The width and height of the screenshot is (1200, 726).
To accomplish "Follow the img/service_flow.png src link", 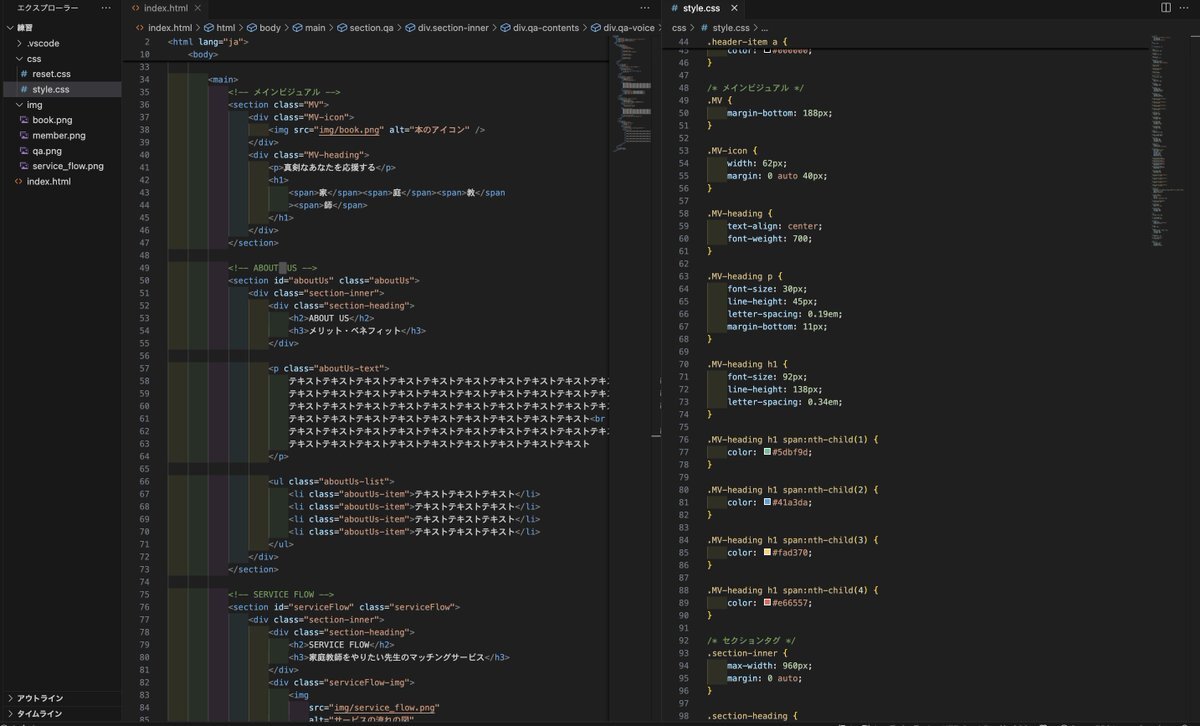I will pyautogui.click(x=386, y=708).
